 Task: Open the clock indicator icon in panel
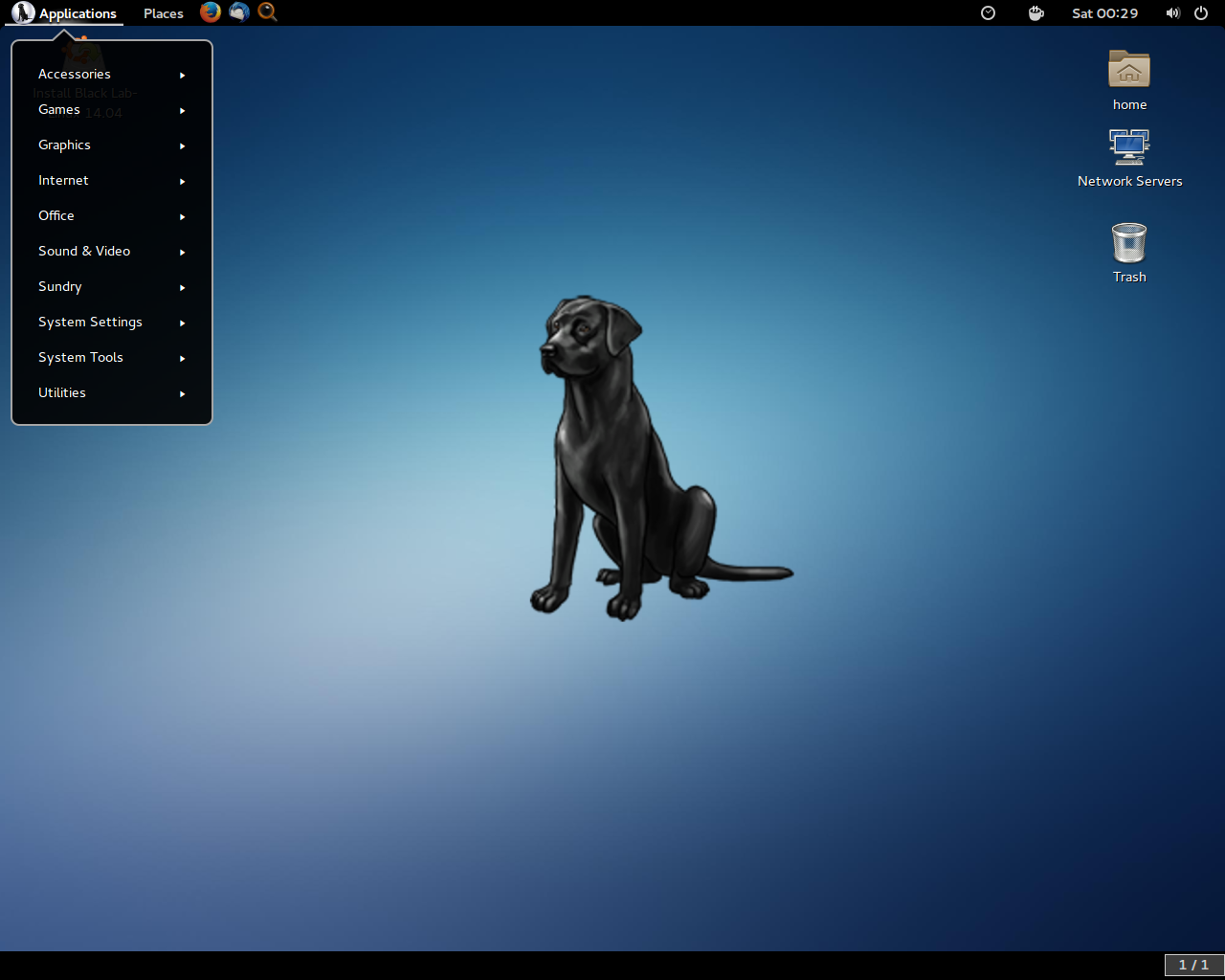point(989,13)
